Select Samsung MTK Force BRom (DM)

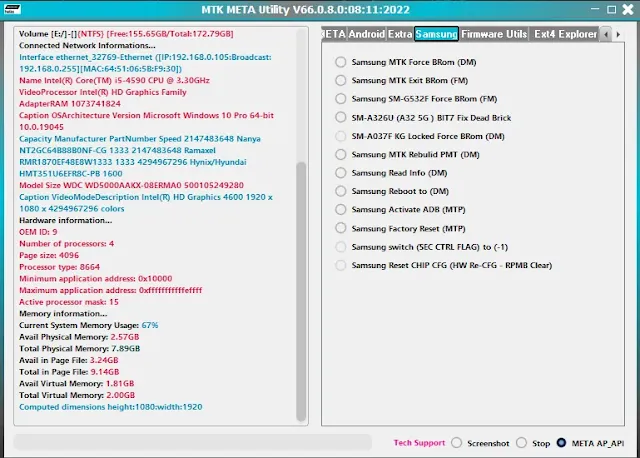(340, 62)
